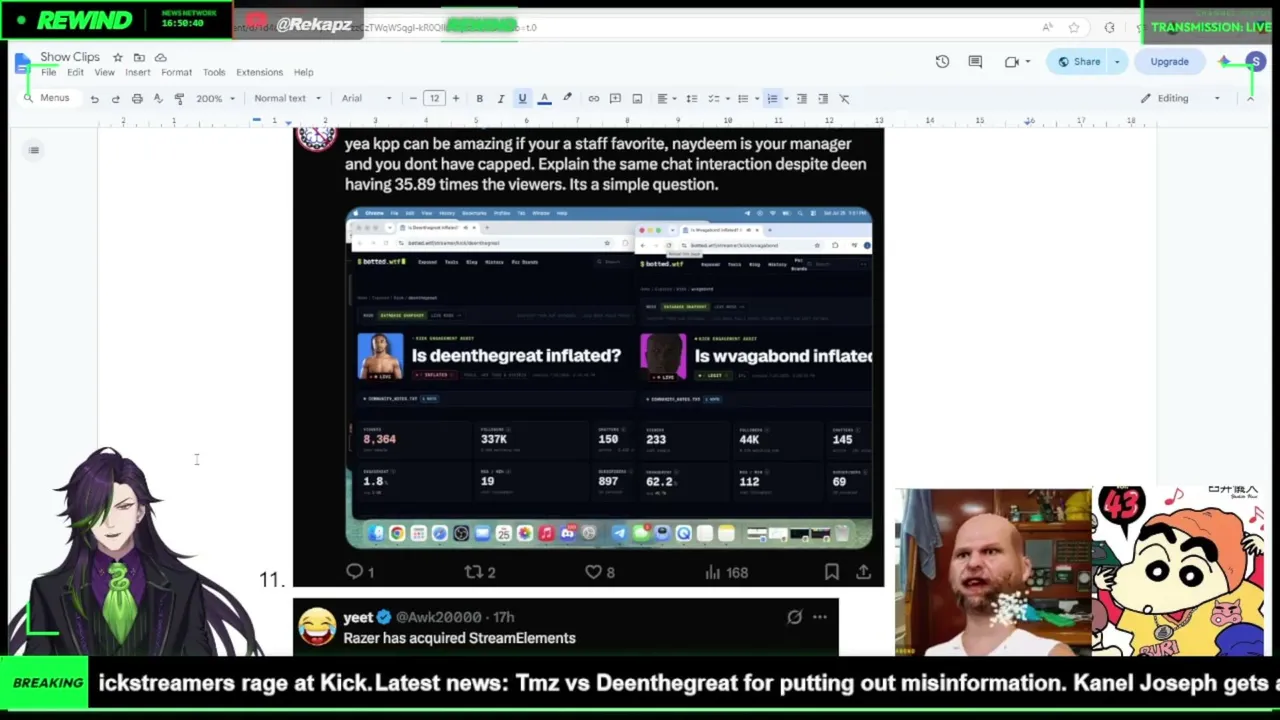Ask Gemini using the sparkle icon
Screen dimensions: 1280x720
pyautogui.click(x=1224, y=62)
